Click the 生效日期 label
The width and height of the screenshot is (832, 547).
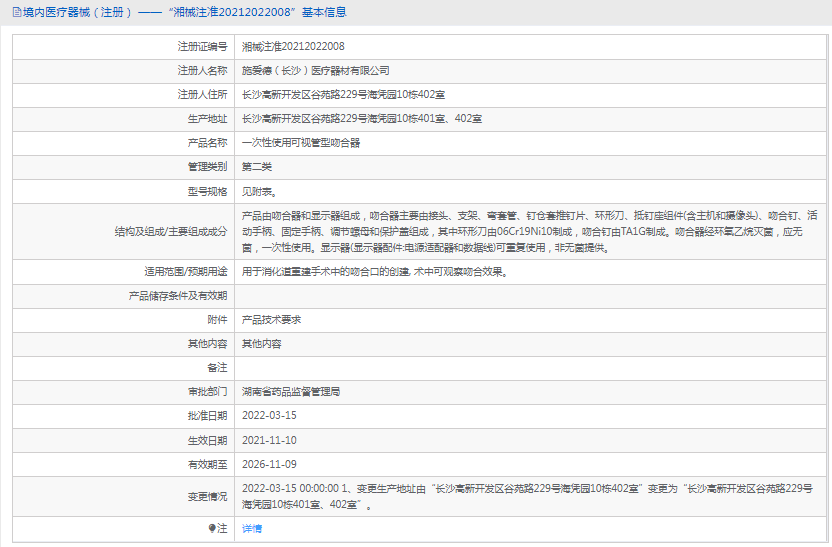(207, 440)
